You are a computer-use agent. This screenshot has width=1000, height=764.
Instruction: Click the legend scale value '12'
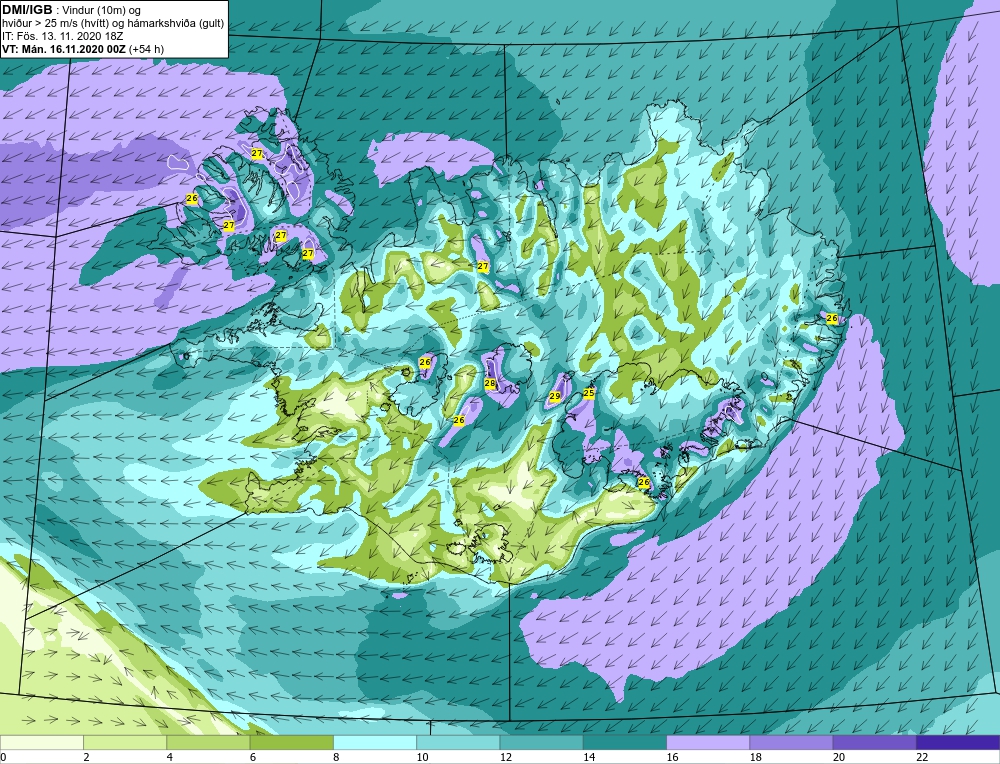pyautogui.click(x=505, y=757)
